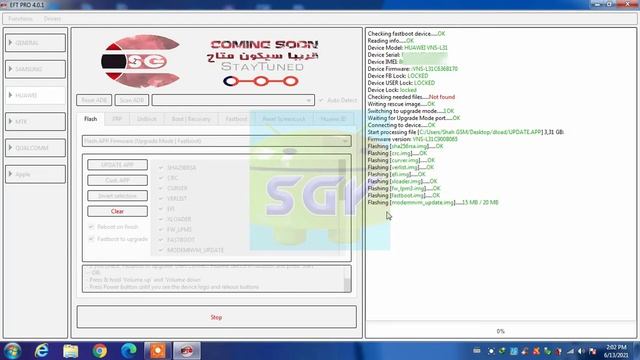The image size is (640, 360).
Task: Expand the Apple sidebar section
Action: coord(36,174)
